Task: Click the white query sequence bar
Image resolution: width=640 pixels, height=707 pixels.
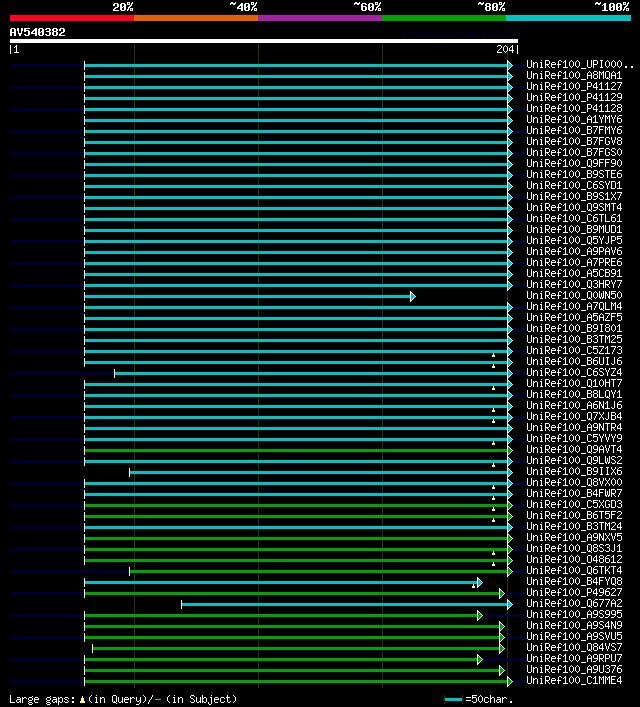Action: (264, 41)
